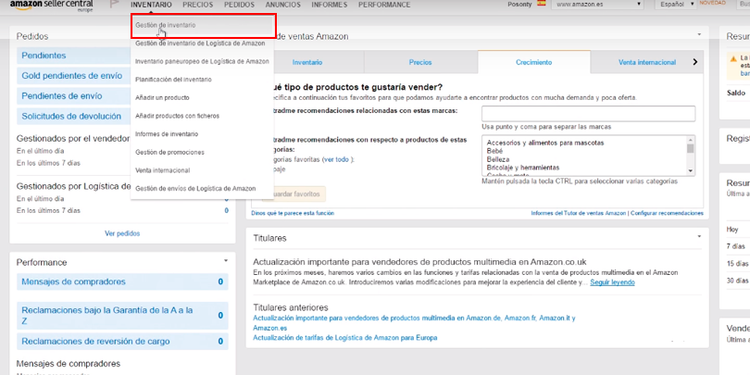Collapse the Performance widget arrow

point(225,261)
